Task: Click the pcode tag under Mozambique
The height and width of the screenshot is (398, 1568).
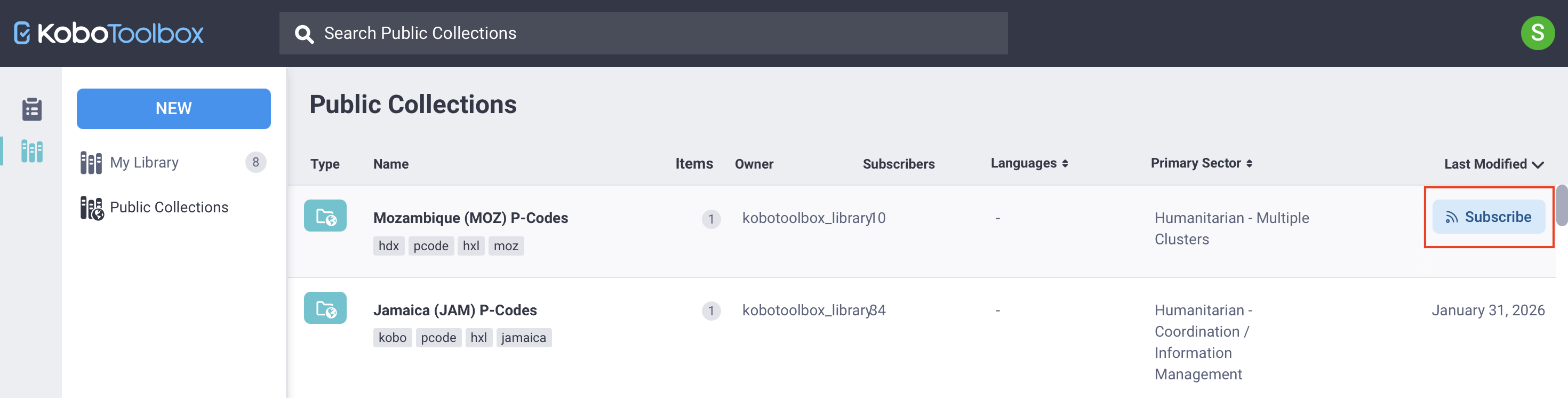Action: coord(430,246)
